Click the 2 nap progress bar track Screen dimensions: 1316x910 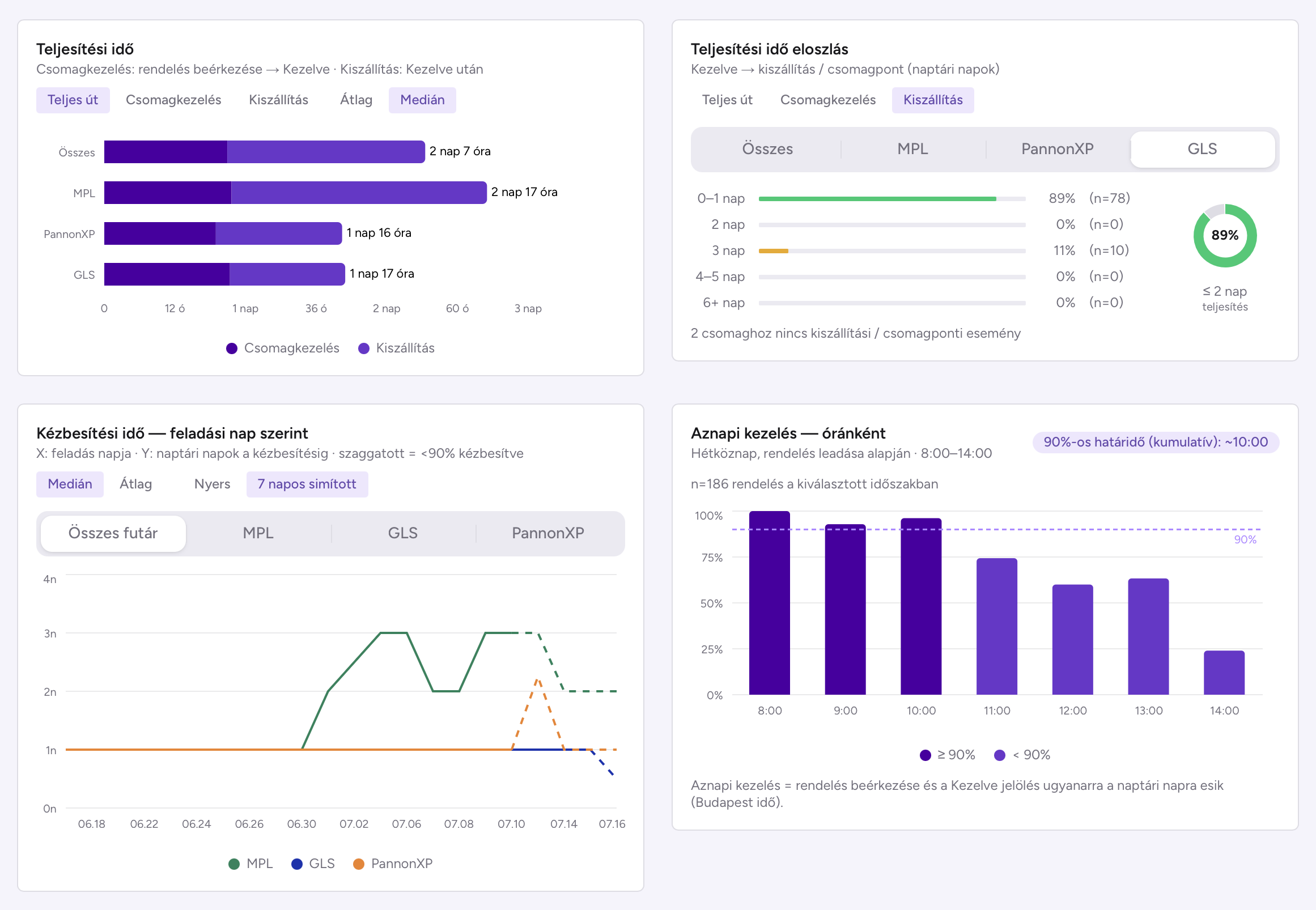coord(892,225)
